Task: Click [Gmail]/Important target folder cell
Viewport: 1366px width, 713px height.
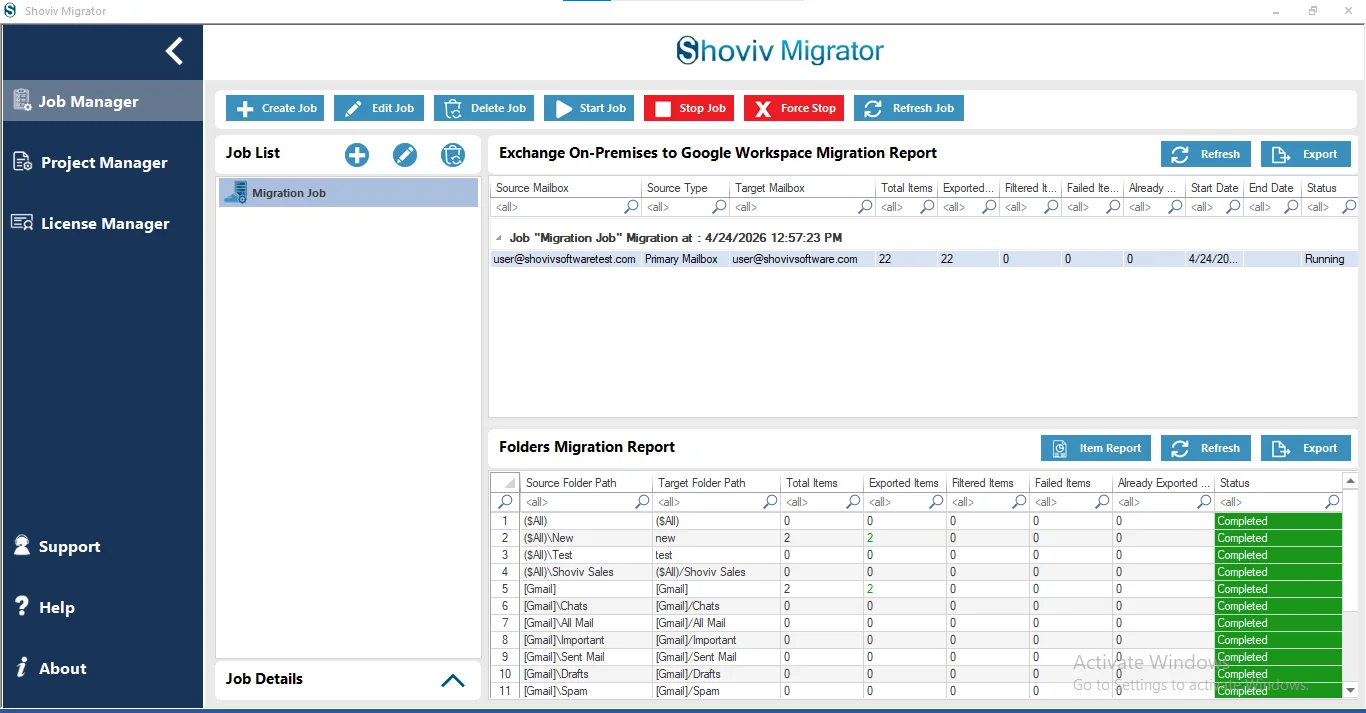Action: point(716,640)
